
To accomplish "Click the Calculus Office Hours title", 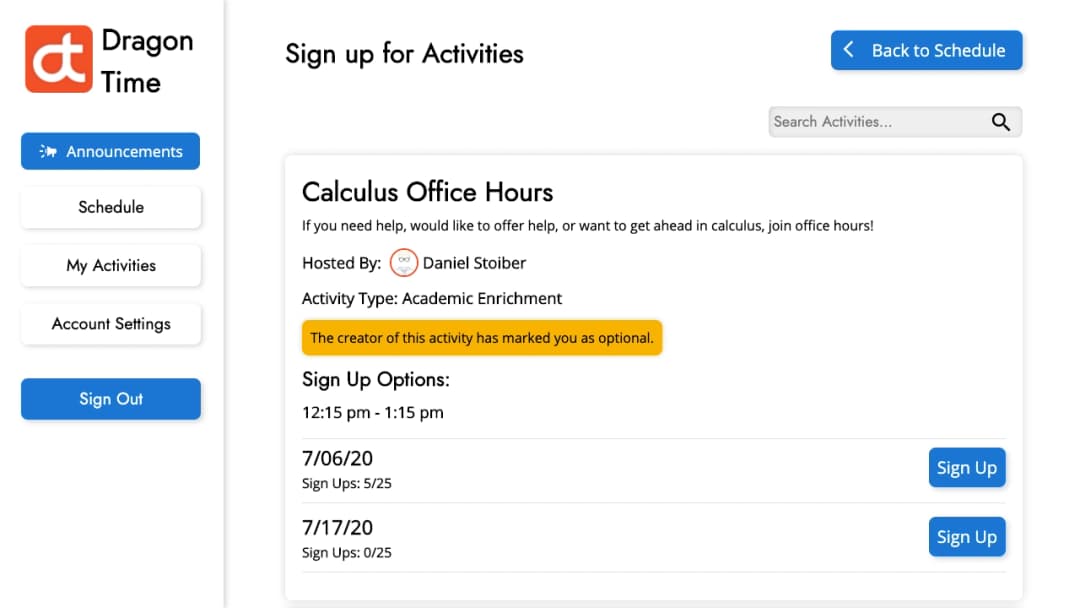I will click(x=427, y=192).
